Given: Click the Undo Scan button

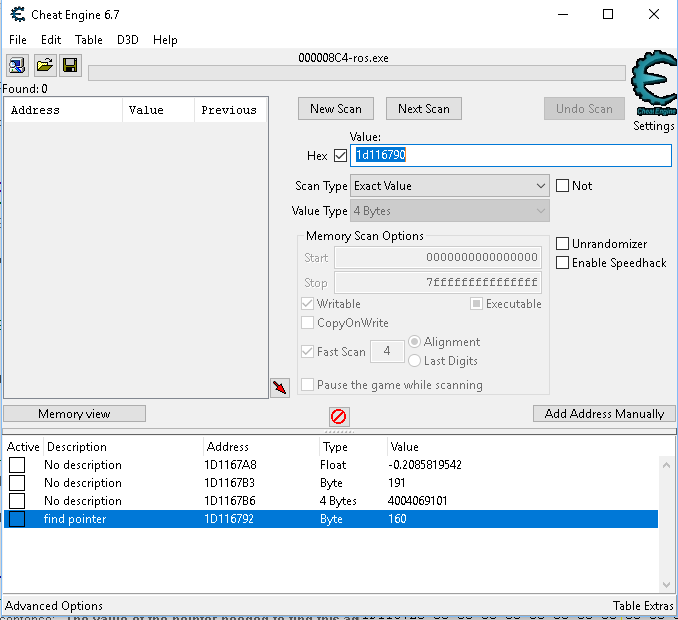Looking at the screenshot, I should pos(584,109).
